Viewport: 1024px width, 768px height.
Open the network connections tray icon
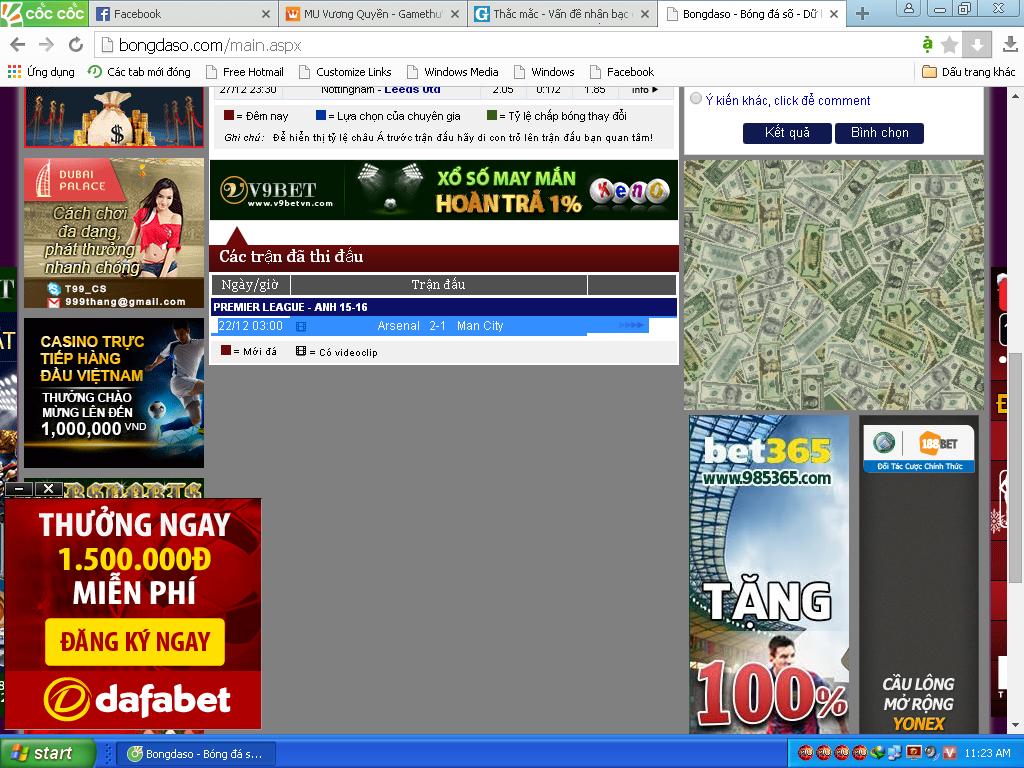tap(894, 753)
